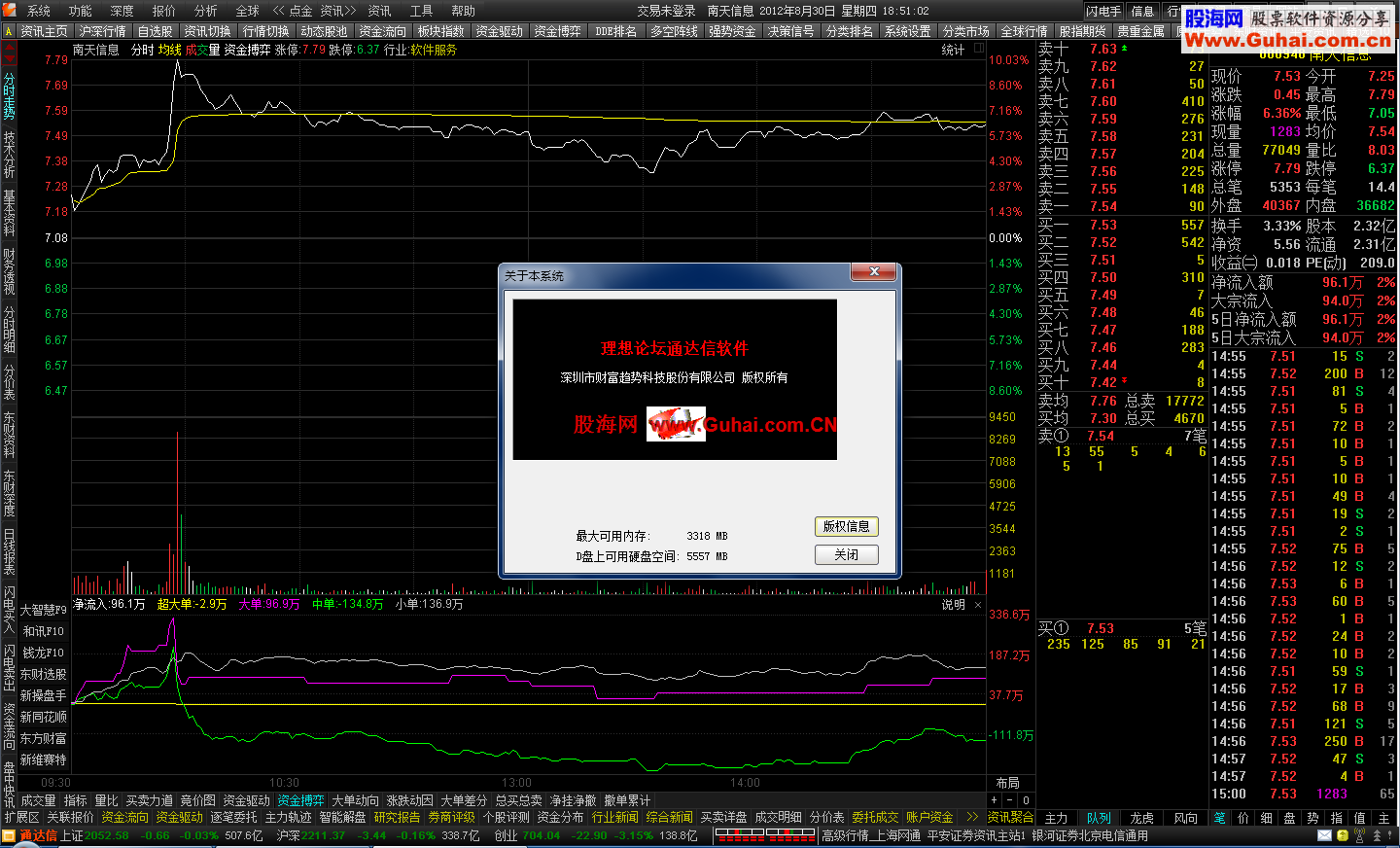The image size is (1400, 848).
Task: Click 统计 at chart top right
Action: point(953,50)
